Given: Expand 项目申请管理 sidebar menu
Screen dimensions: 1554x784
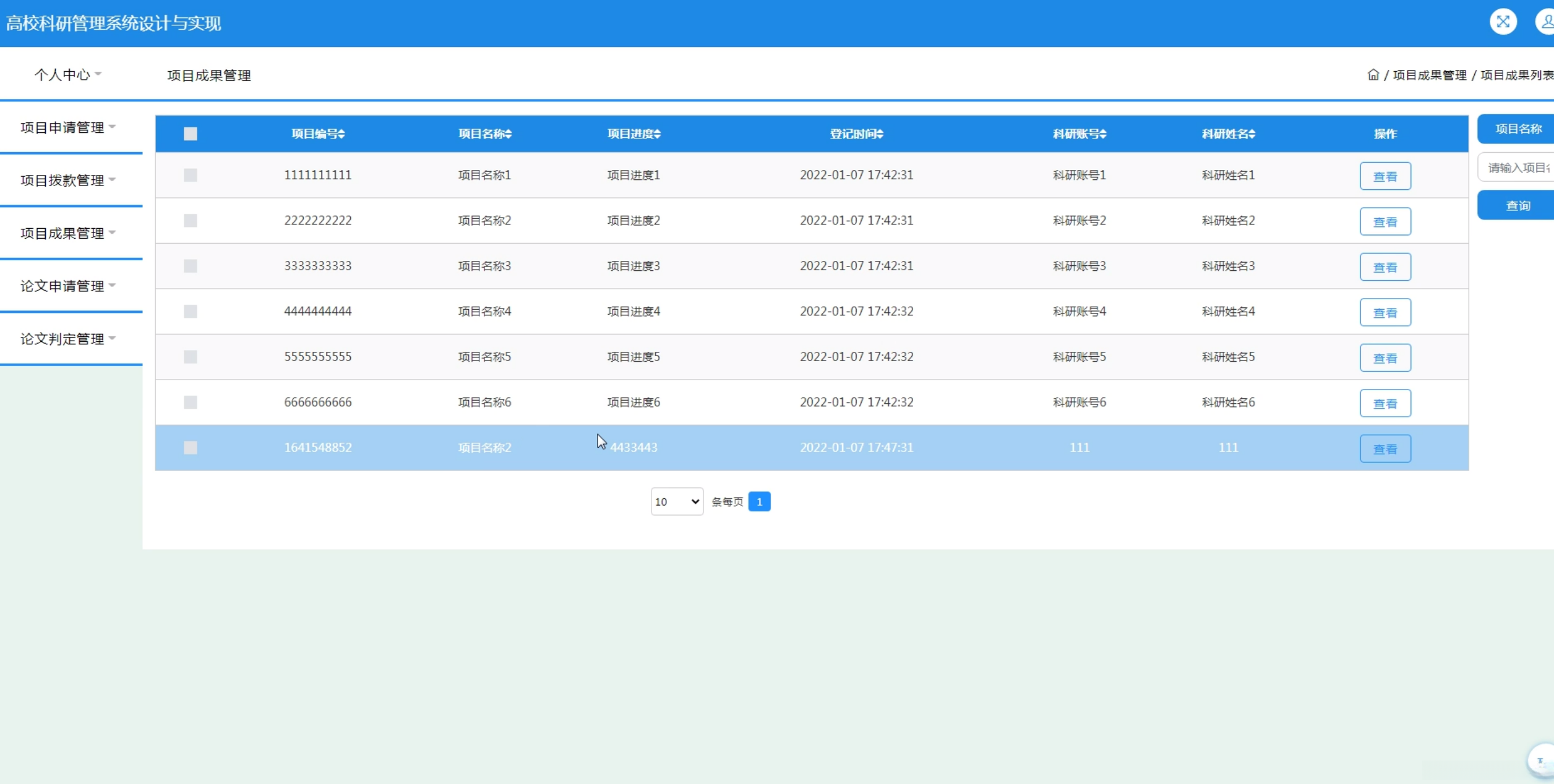Looking at the screenshot, I should click(x=67, y=127).
